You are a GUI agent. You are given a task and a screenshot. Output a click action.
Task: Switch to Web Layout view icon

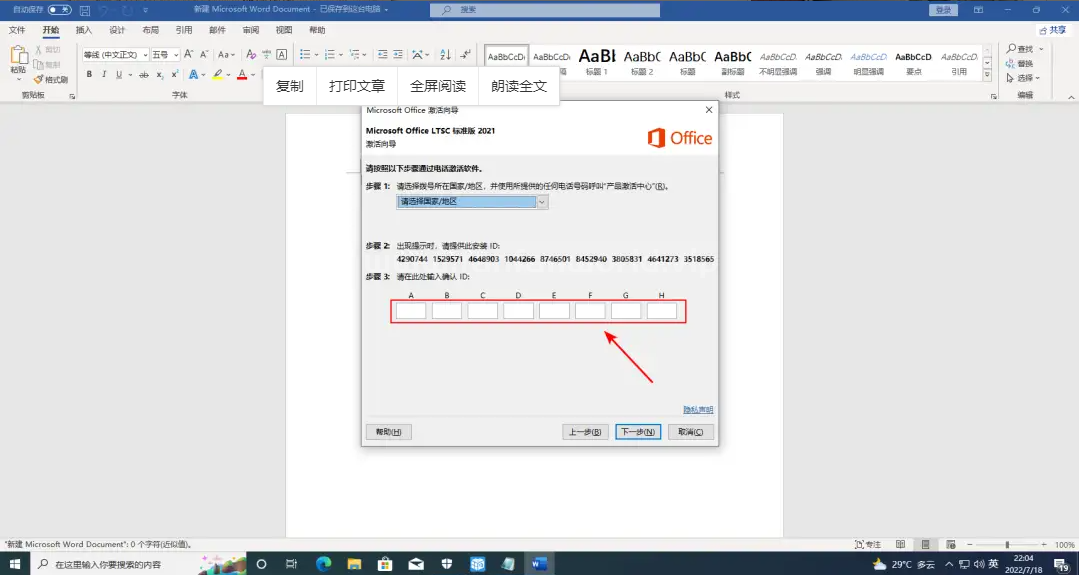(x=950, y=545)
